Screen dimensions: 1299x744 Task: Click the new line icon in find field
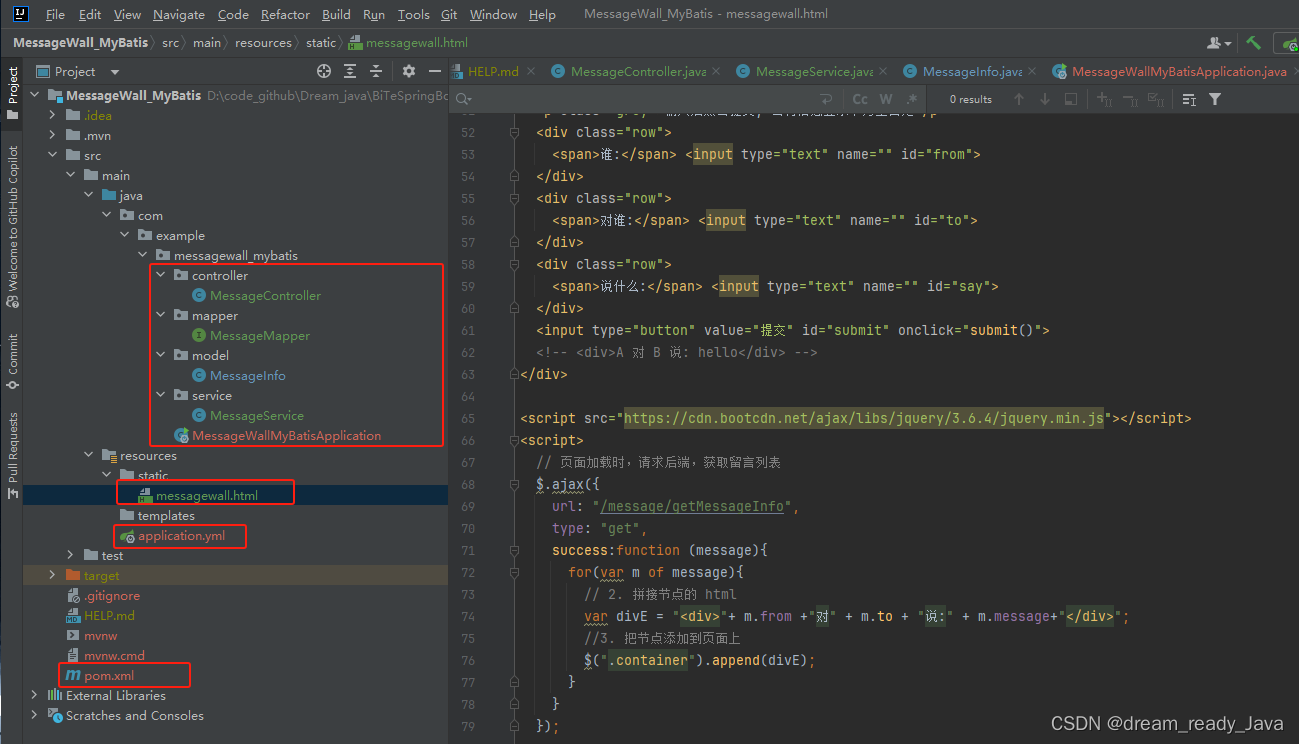(826, 99)
